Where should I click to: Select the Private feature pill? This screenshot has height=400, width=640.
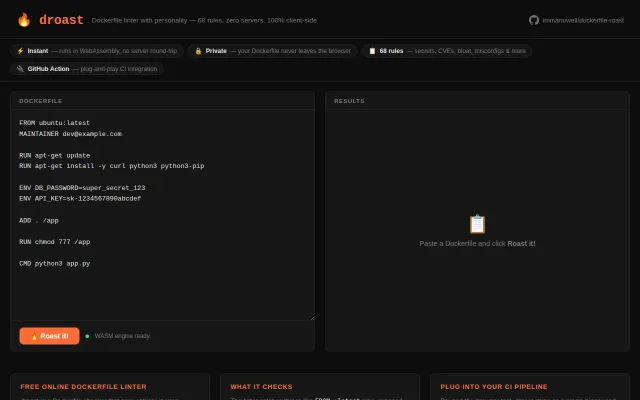pyautogui.click(x=273, y=51)
